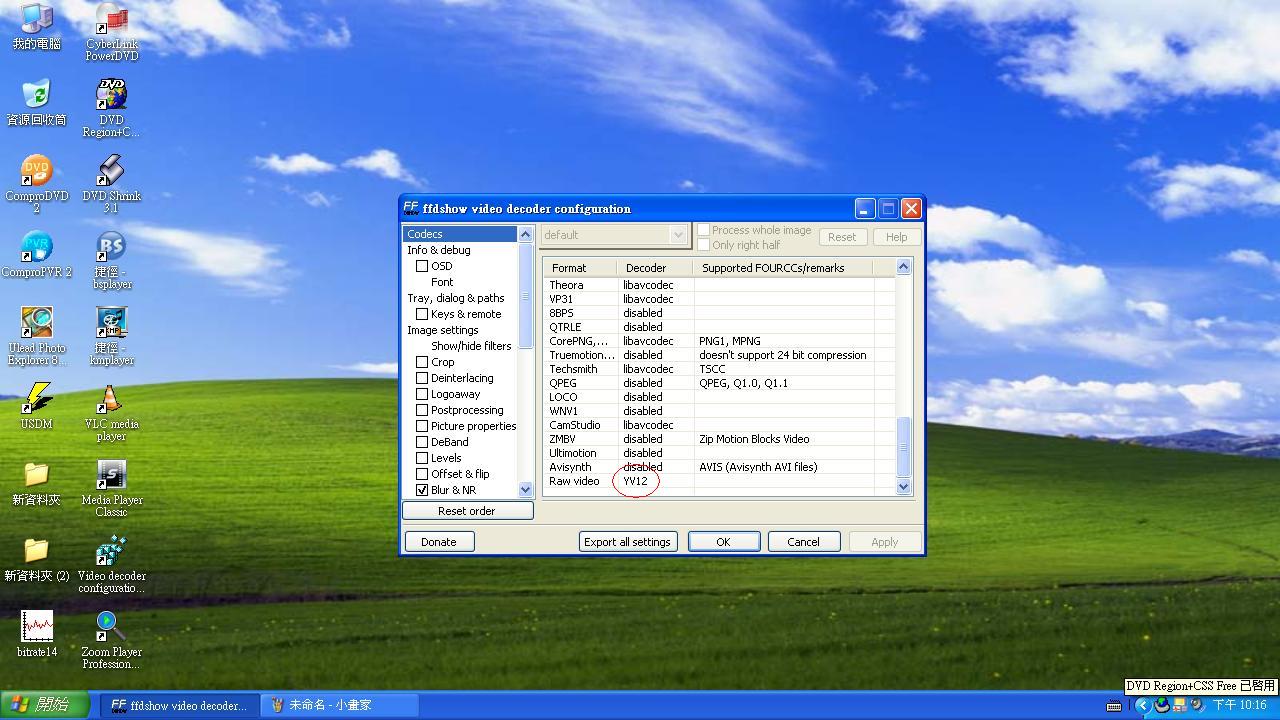1280x720 pixels.
Task: Click the Export all settings button
Action: (x=627, y=542)
